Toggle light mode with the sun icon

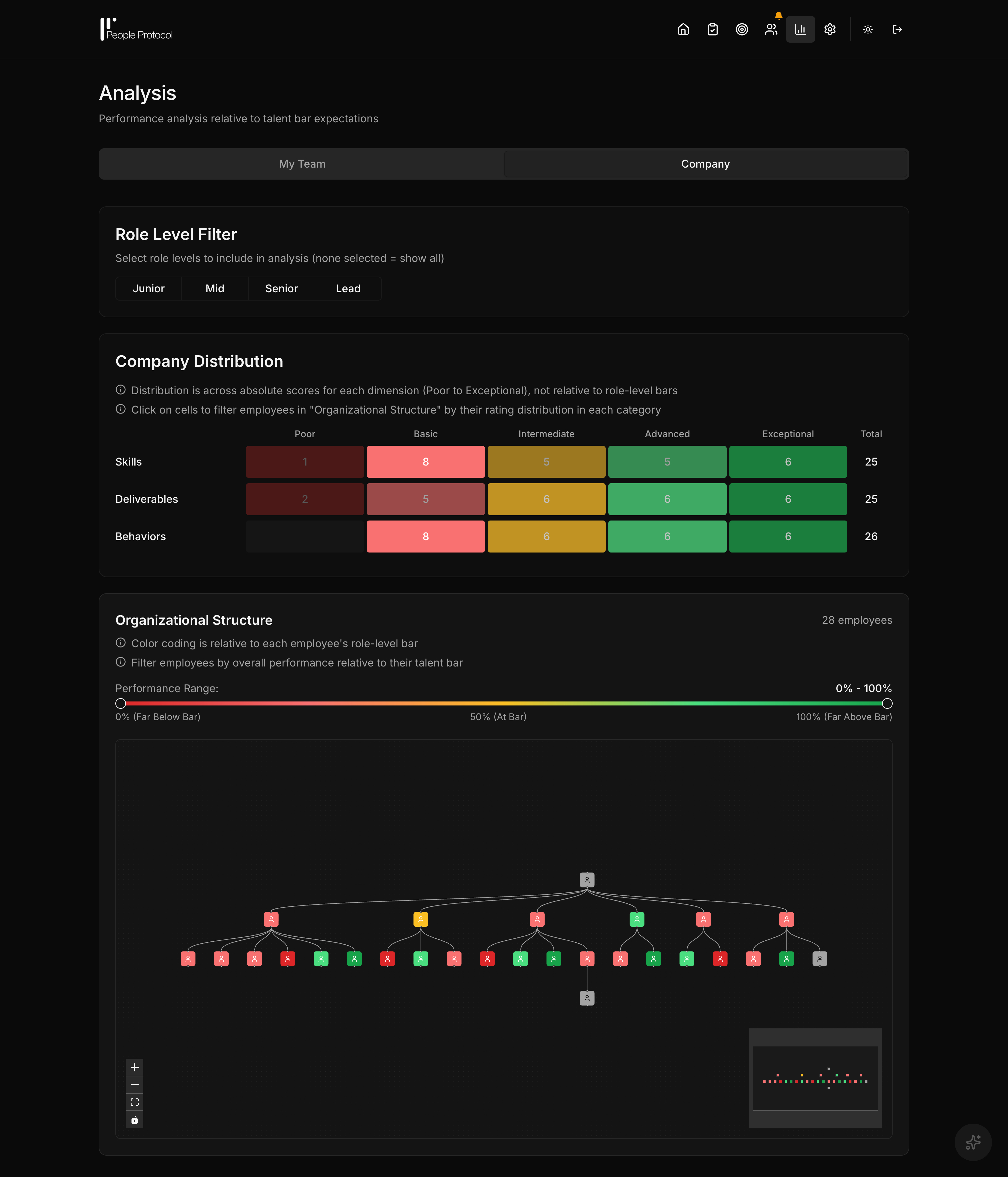(x=868, y=29)
